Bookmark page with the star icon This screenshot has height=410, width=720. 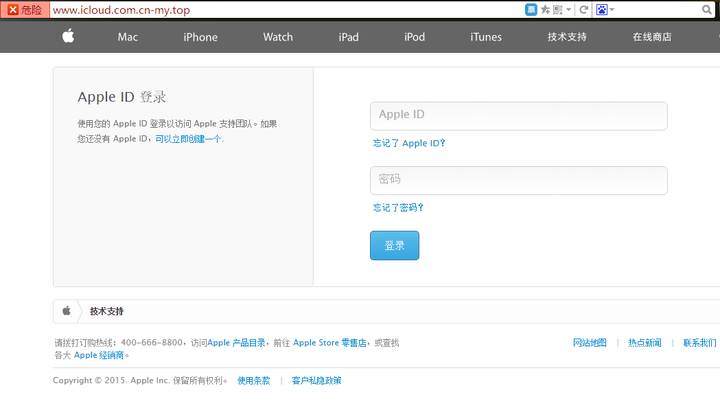545,10
